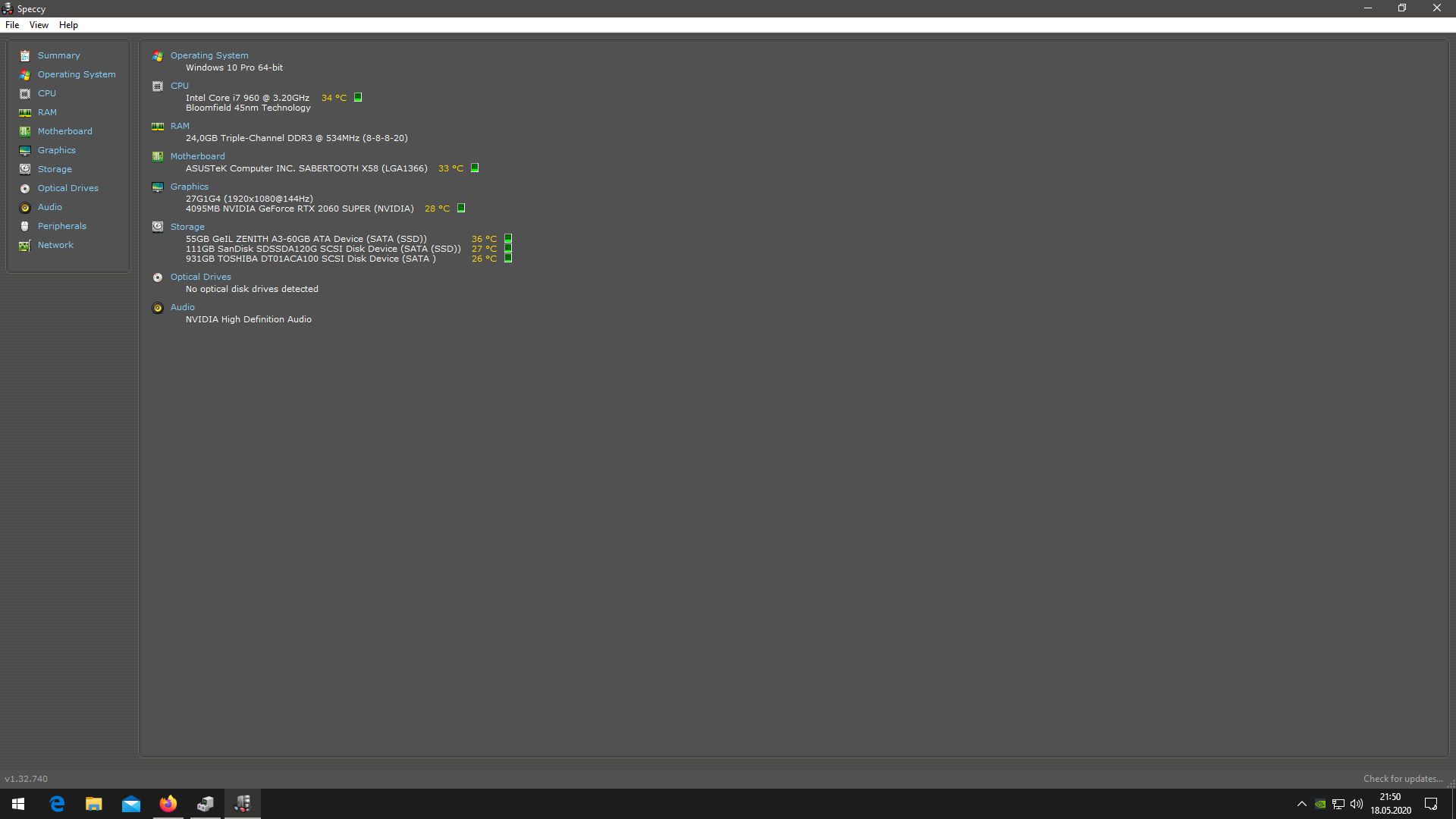Open the File menu
This screenshot has height=819, width=1456.
tap(12, 25)
